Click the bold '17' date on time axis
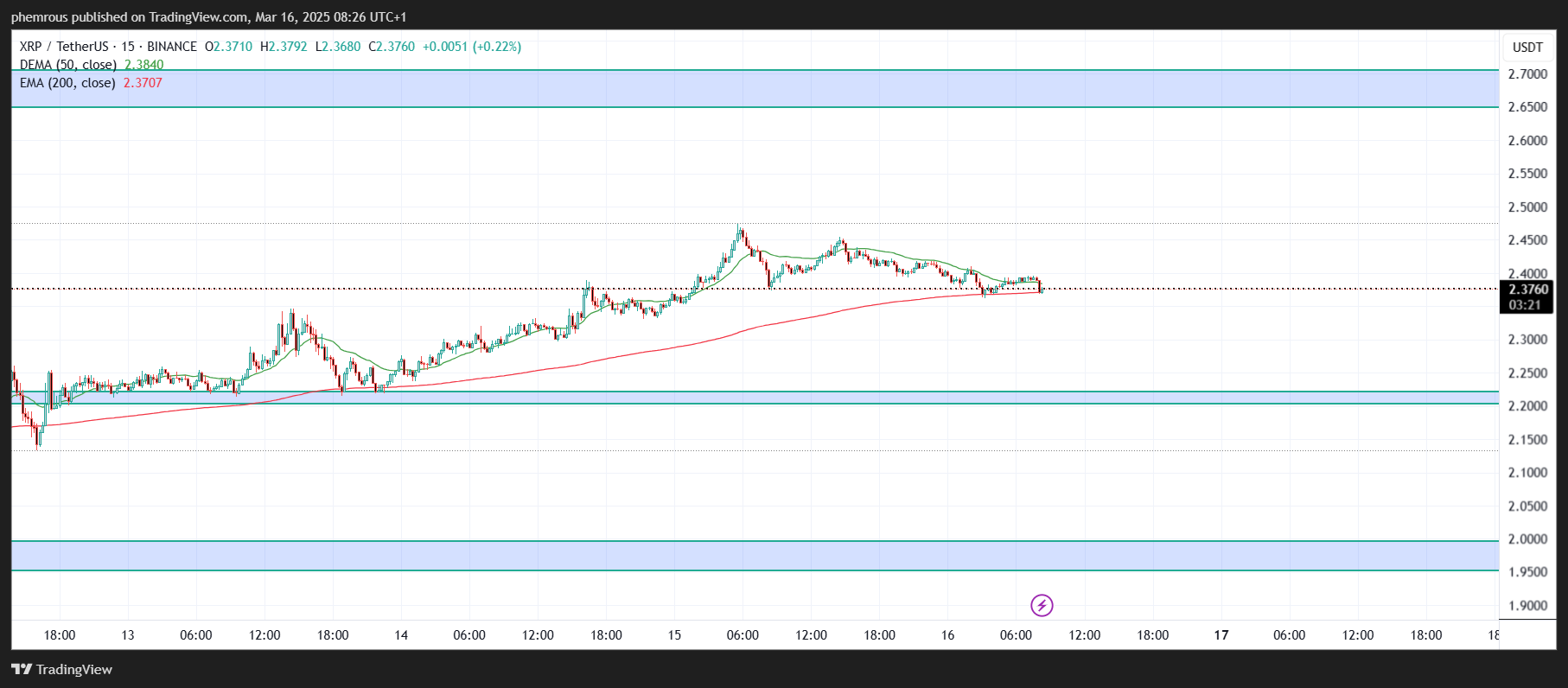The image size is (1568, 688). click(1221, 635)
